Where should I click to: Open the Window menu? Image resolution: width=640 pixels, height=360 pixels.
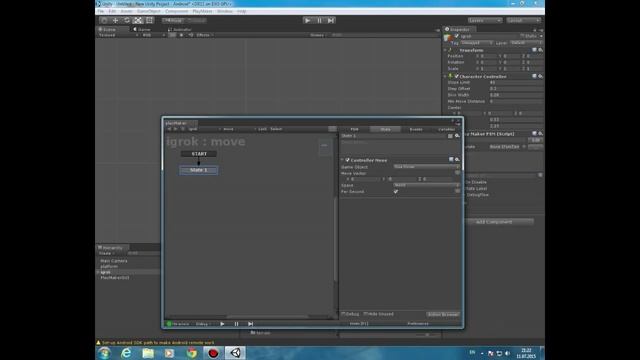(224, 11)
